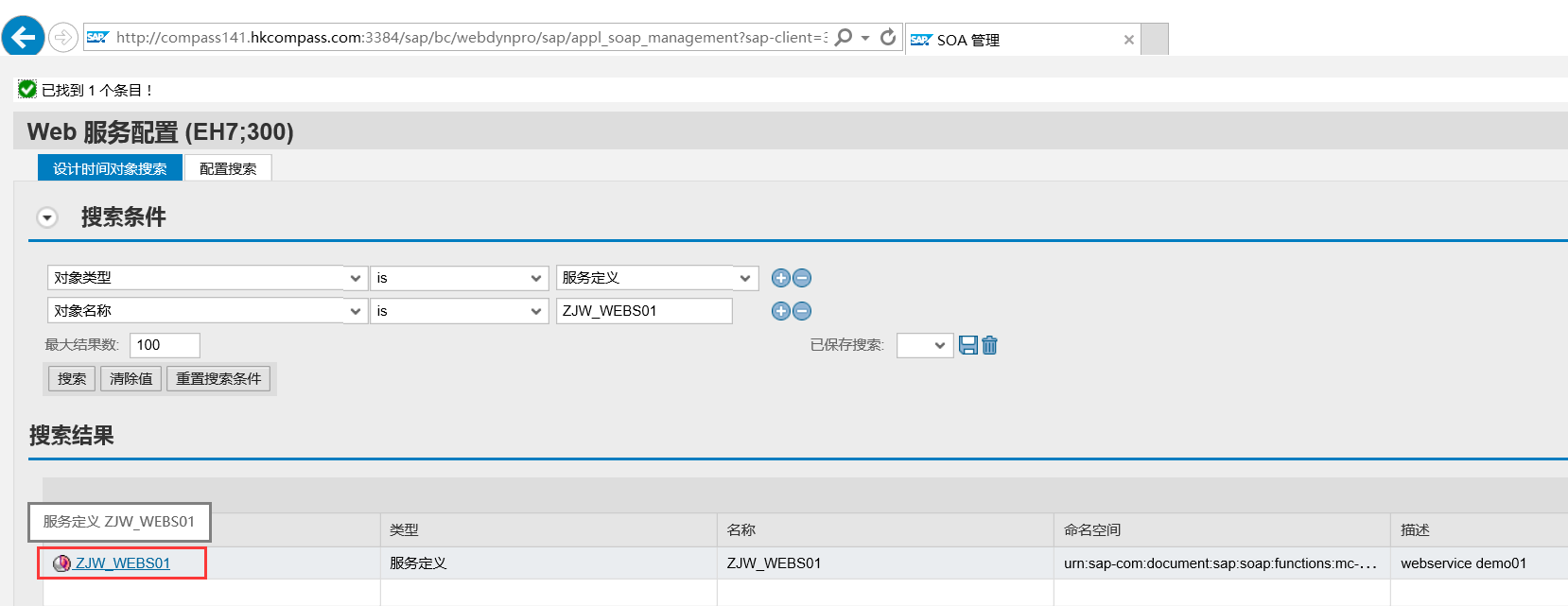Select the urn:sap-com namespace cell
This screenshot has width=1568, height=606.
1222,563
